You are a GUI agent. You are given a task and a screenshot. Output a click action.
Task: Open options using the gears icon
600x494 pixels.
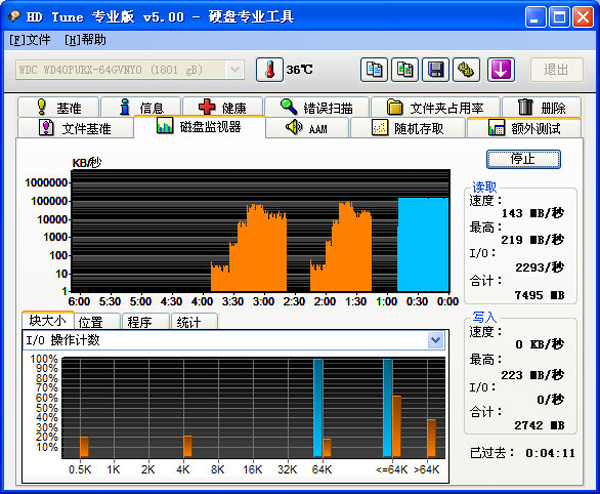click(466, 70)
